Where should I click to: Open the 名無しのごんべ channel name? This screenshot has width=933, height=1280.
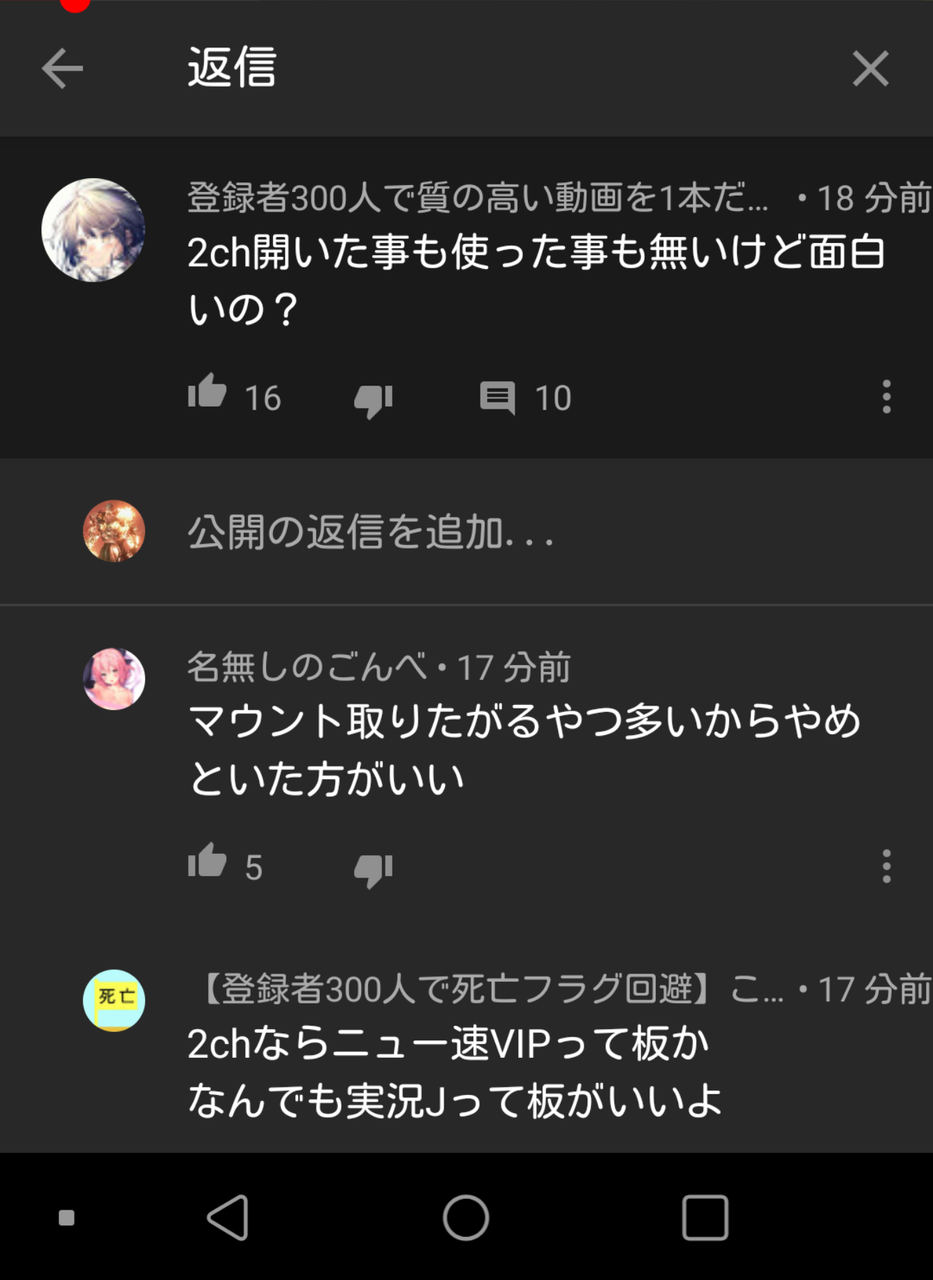pyautogui.click(x=311, y=667)
